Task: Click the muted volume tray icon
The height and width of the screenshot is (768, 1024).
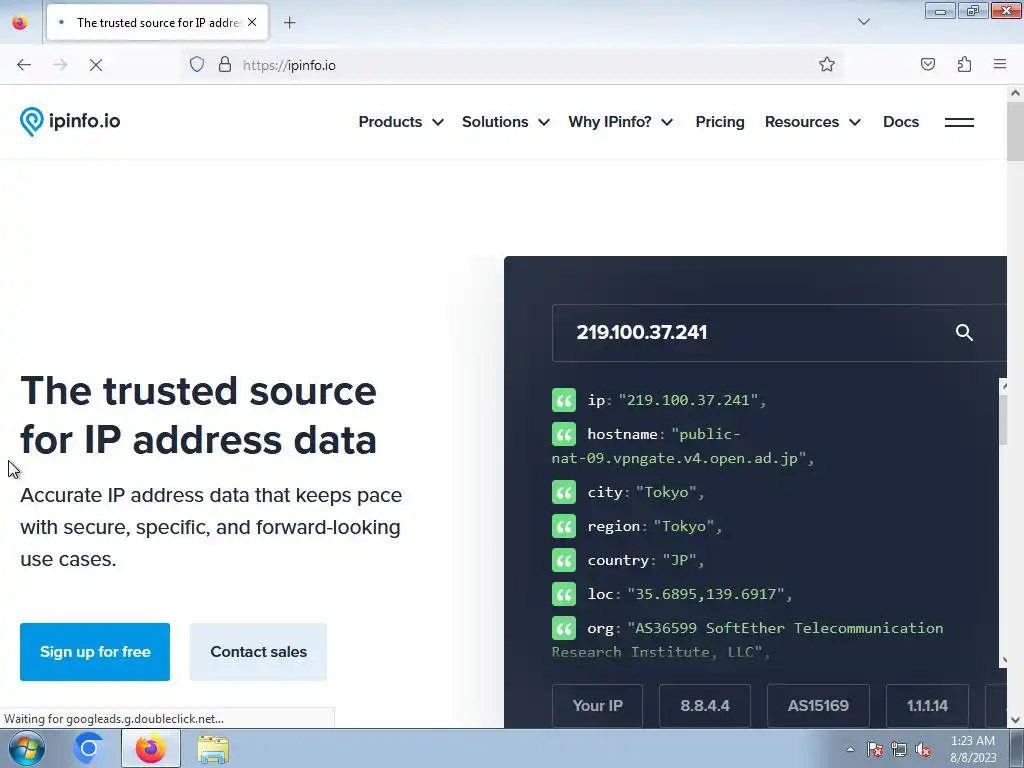Action: [x=923, y=749]
